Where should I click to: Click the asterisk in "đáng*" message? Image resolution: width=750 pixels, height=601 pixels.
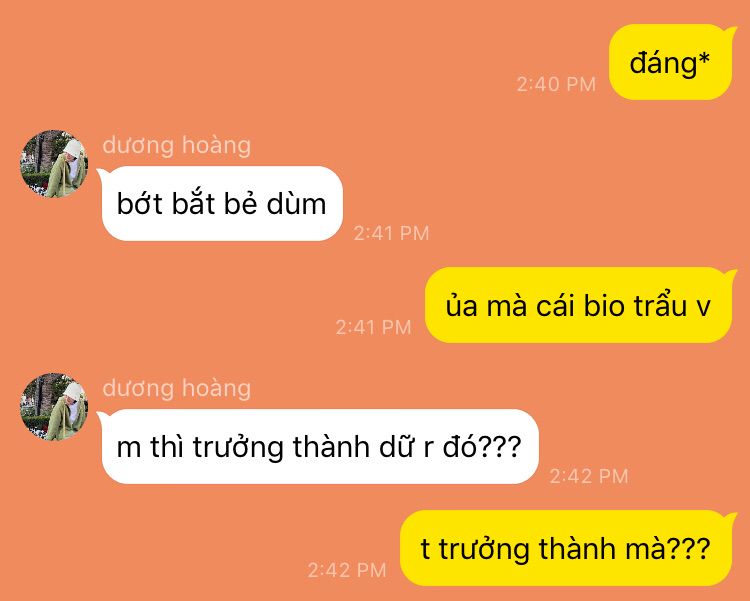(704, 60)
